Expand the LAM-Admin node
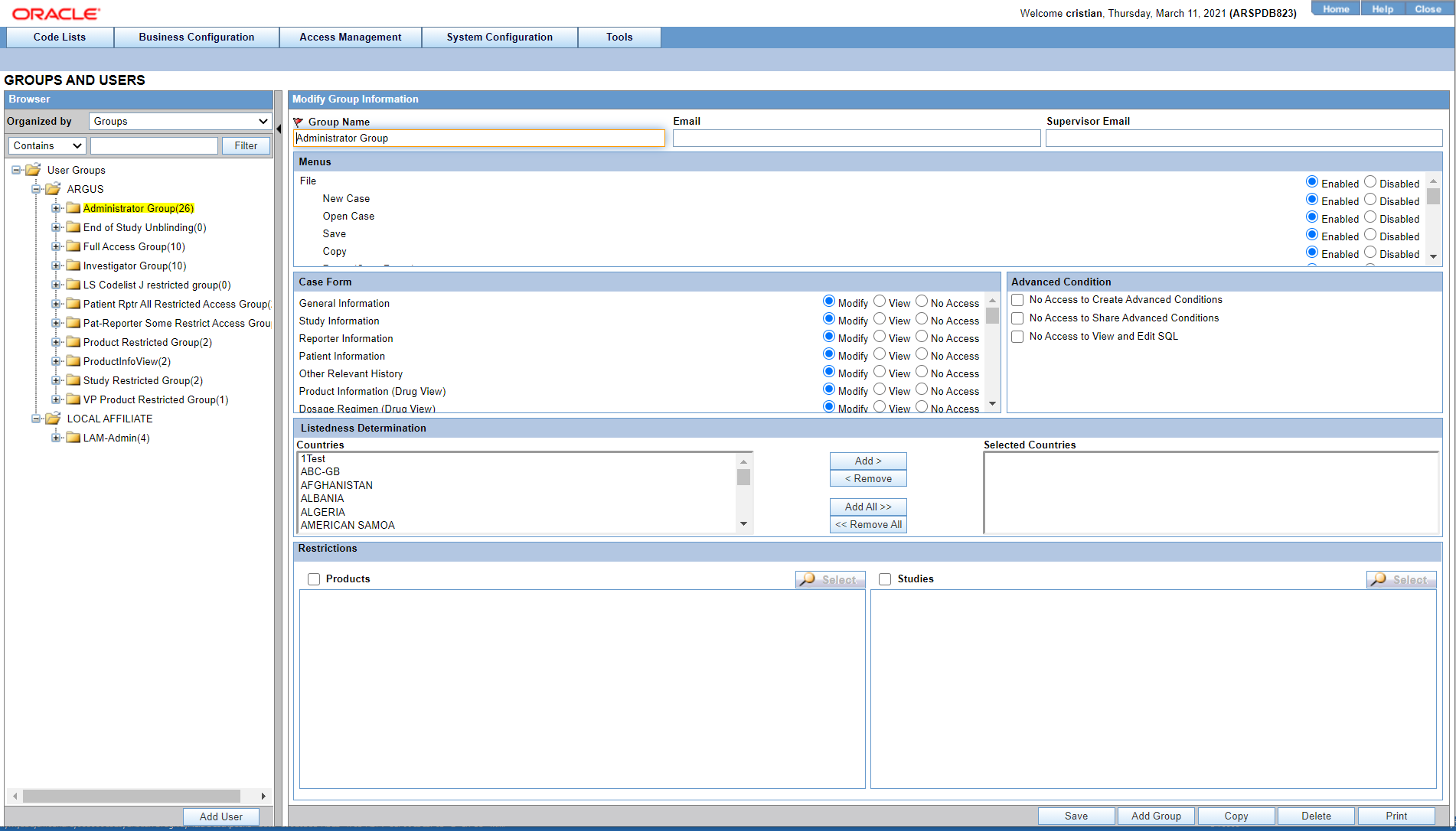 pyautogui.click(x=56, y=438)
